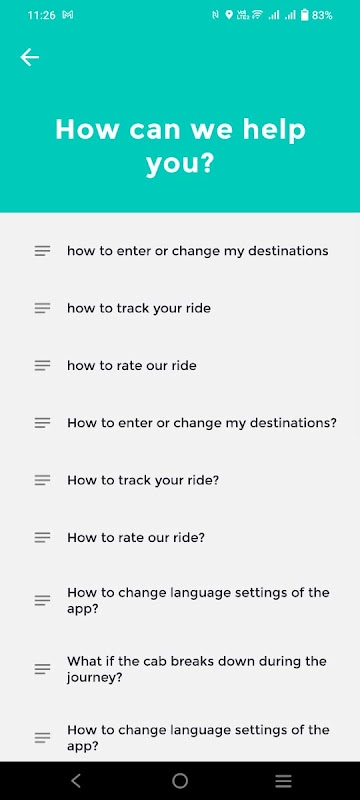This screenshot has height=800, width=360.
Task: Tap list icon beside 'What if the cab breaks down'
Action: point(42,669)
